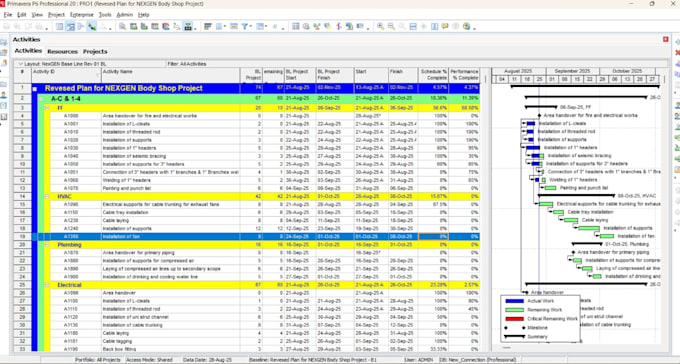The height and width of the screenshot is (364, 680).
Task: Click the purple Progress Spotlight icon
Action: point(339,27)
